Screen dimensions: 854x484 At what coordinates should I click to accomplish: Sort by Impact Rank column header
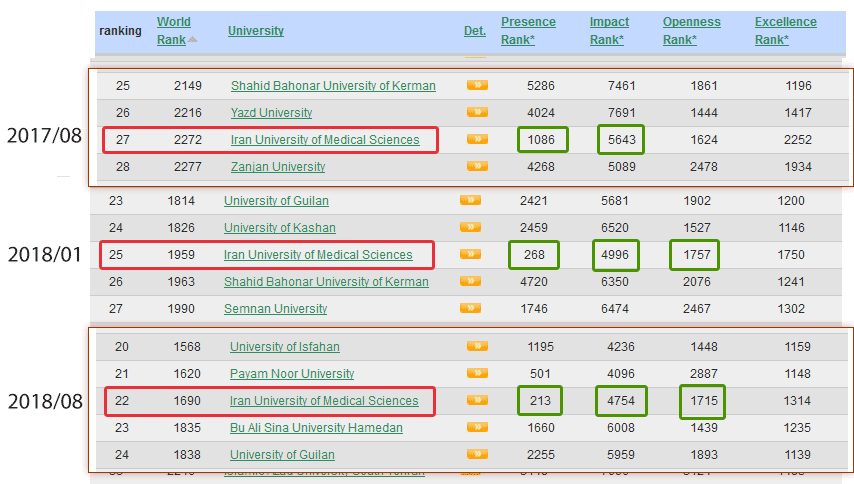(609, 30)
